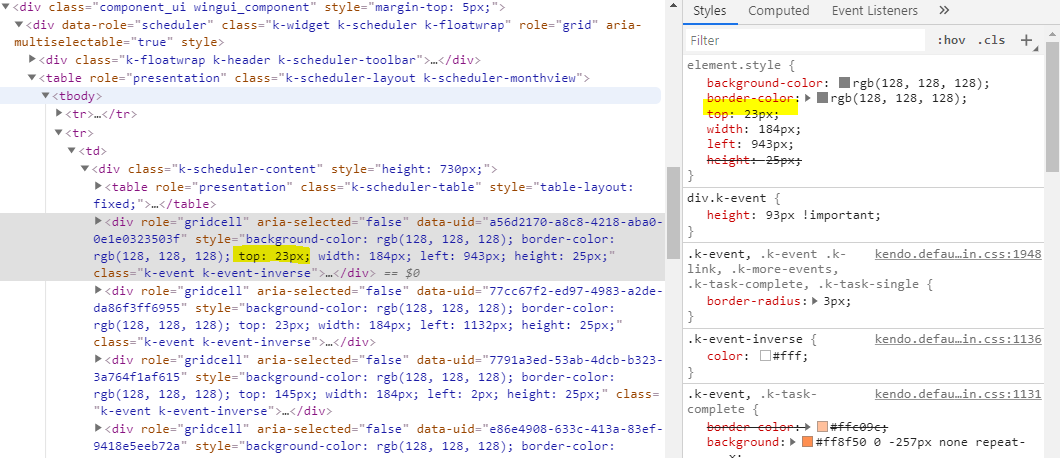
Task: Open the more tabs chevron in DevTools
Action: coord(944,11)
